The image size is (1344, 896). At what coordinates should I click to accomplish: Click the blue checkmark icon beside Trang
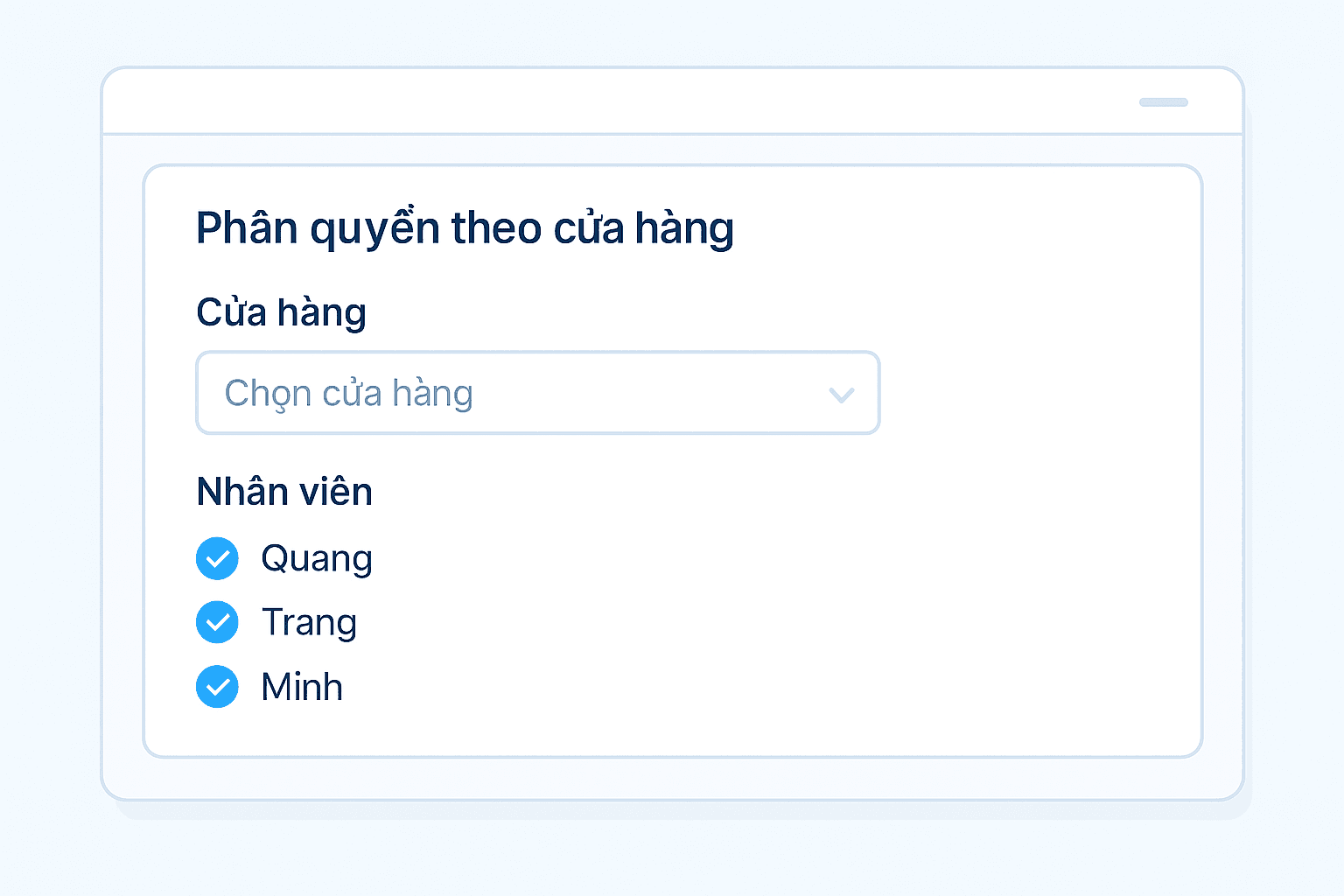[x=217, y=622]
